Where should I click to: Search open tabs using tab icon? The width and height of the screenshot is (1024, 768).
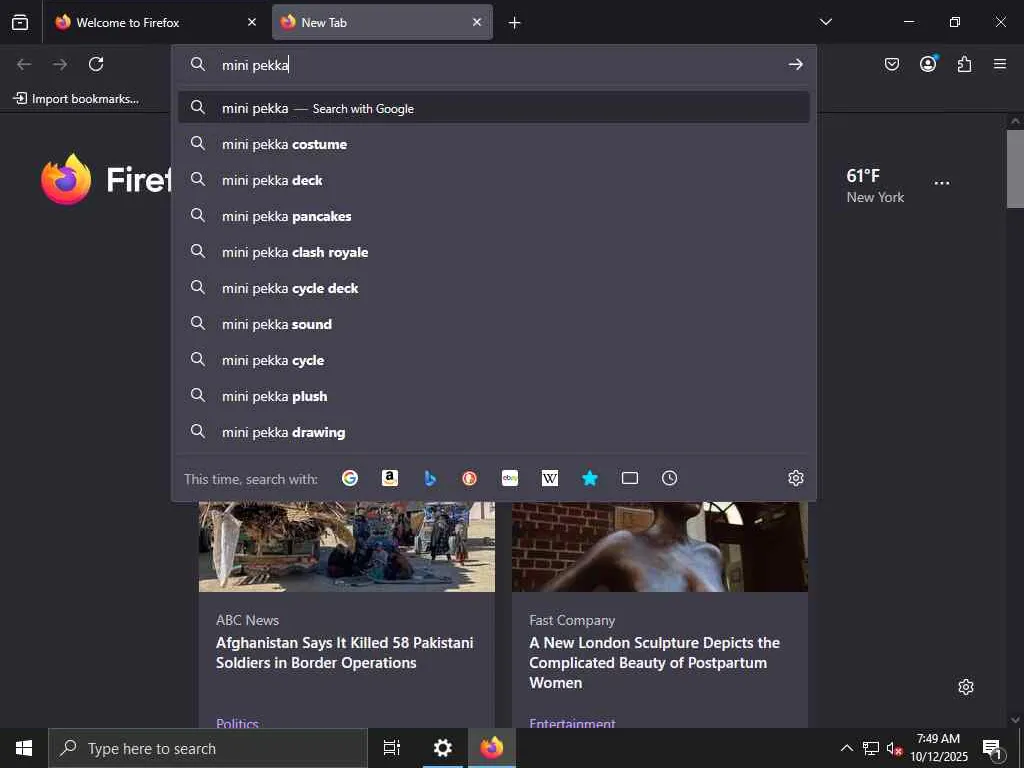[x=630, y=478]
